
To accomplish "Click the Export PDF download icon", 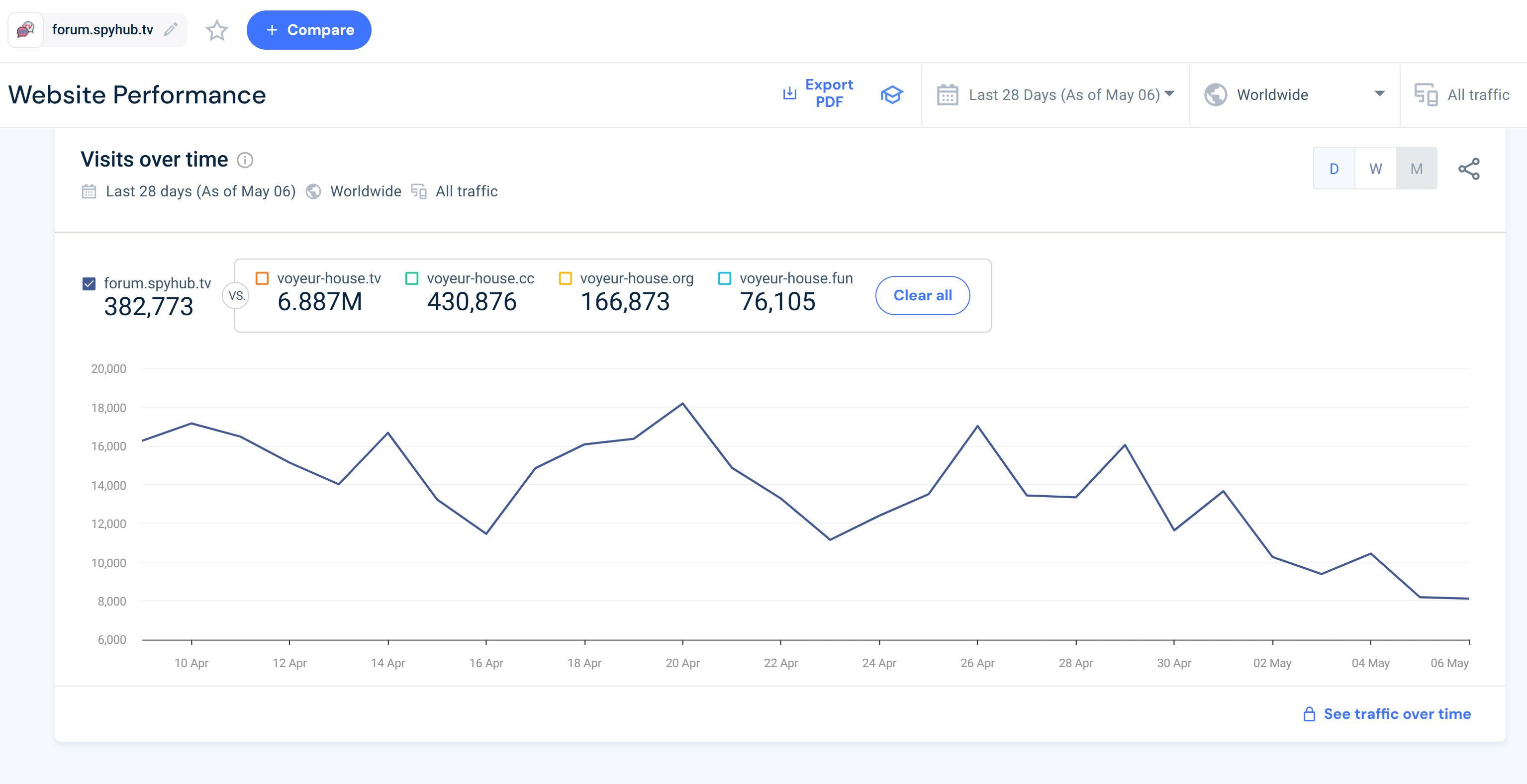I will pos(789,93).
